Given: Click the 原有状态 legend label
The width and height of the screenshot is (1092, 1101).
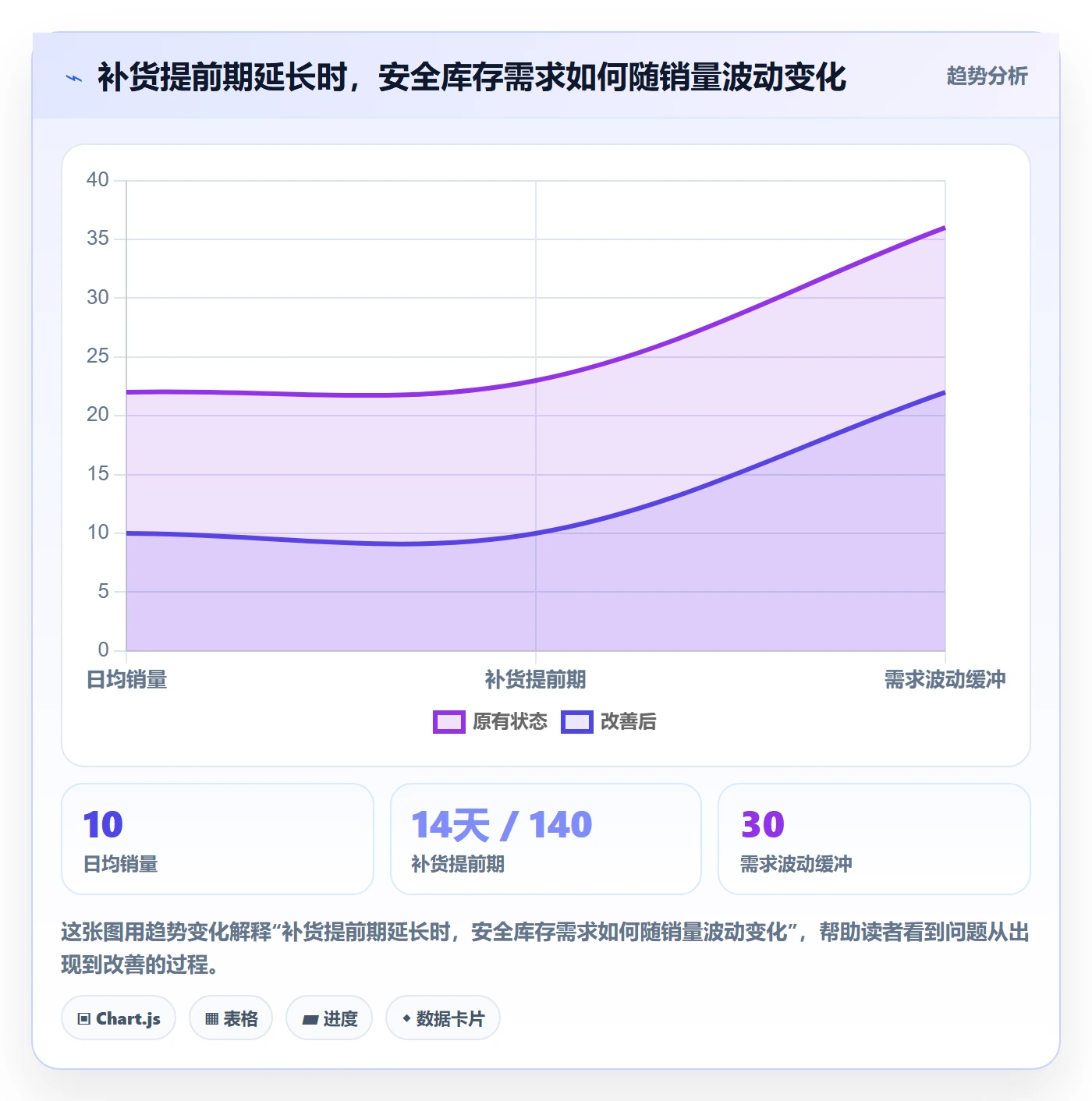Looking at the screenshot, I should [510, 722].
